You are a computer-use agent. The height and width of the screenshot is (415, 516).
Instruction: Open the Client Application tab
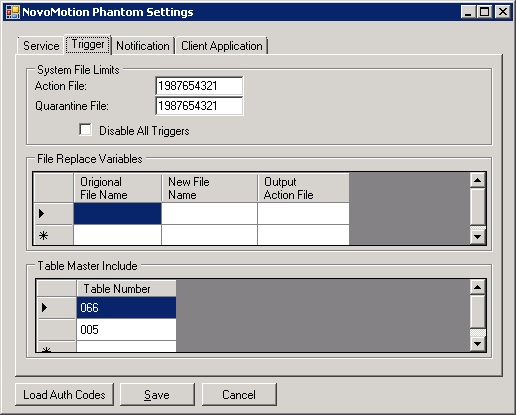(x=222, y=46)
